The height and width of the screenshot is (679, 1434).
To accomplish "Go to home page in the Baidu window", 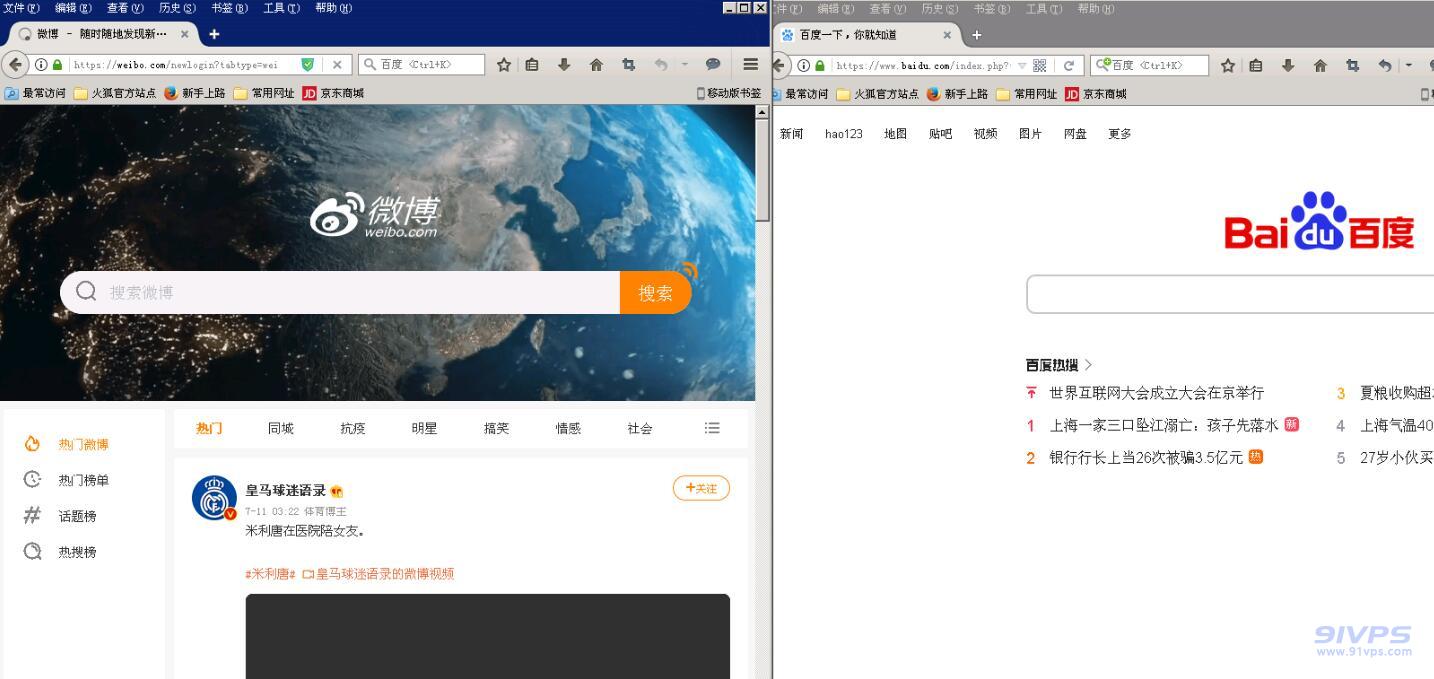I will 1320,66.
